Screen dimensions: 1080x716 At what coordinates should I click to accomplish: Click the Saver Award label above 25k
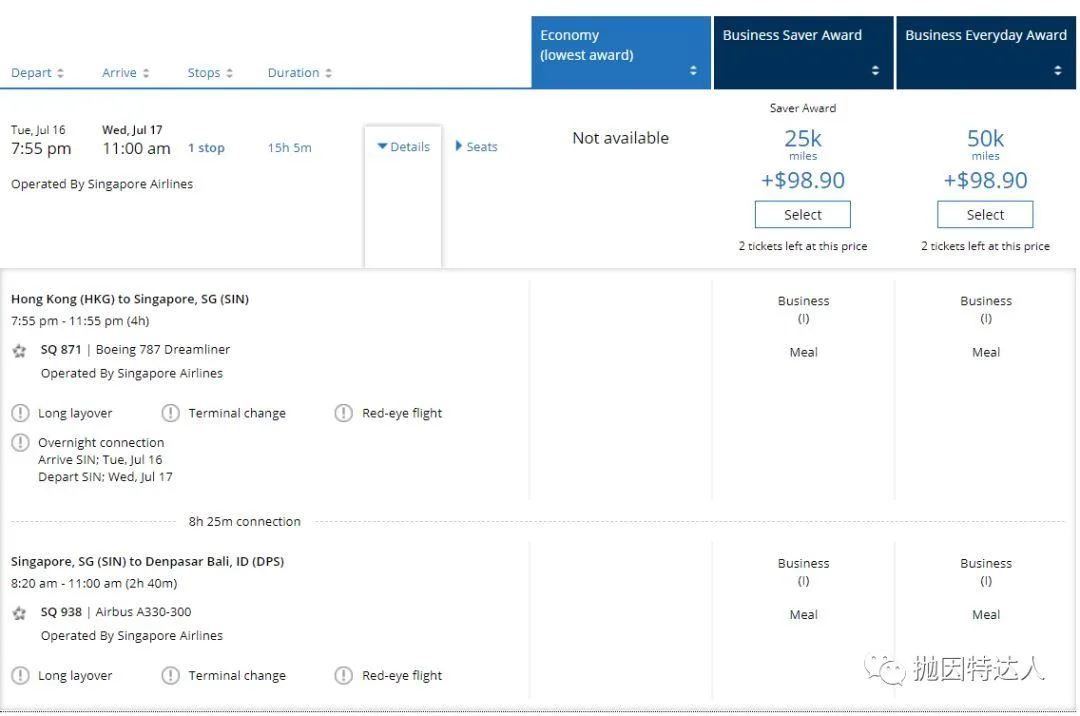803,108
